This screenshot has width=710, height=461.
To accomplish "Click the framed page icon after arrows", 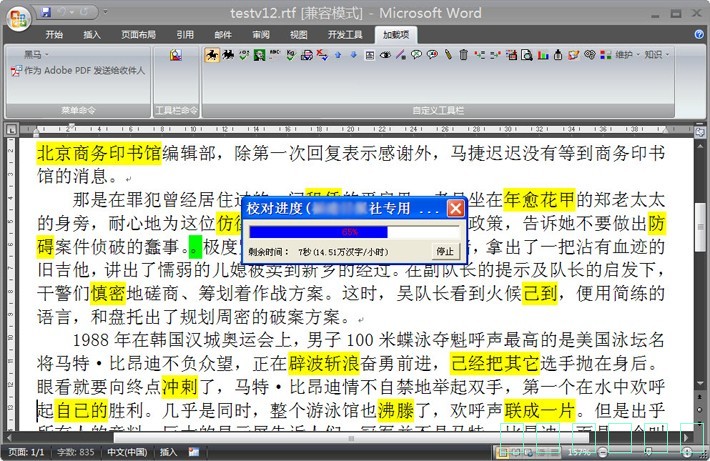I will pos(369,55).
